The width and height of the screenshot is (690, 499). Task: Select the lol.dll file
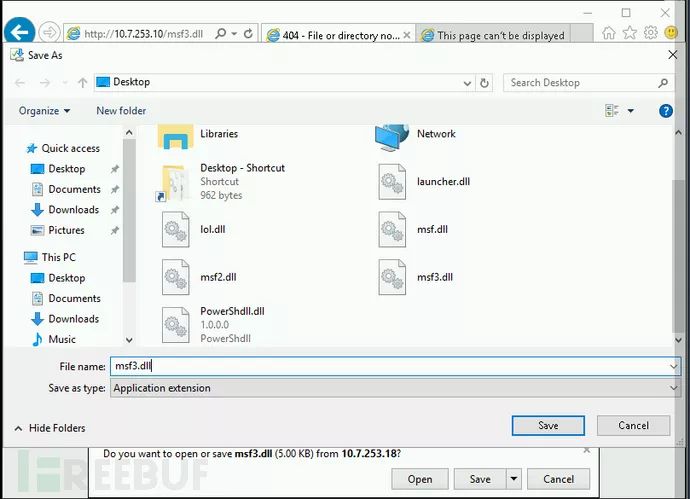pos(194,229)
